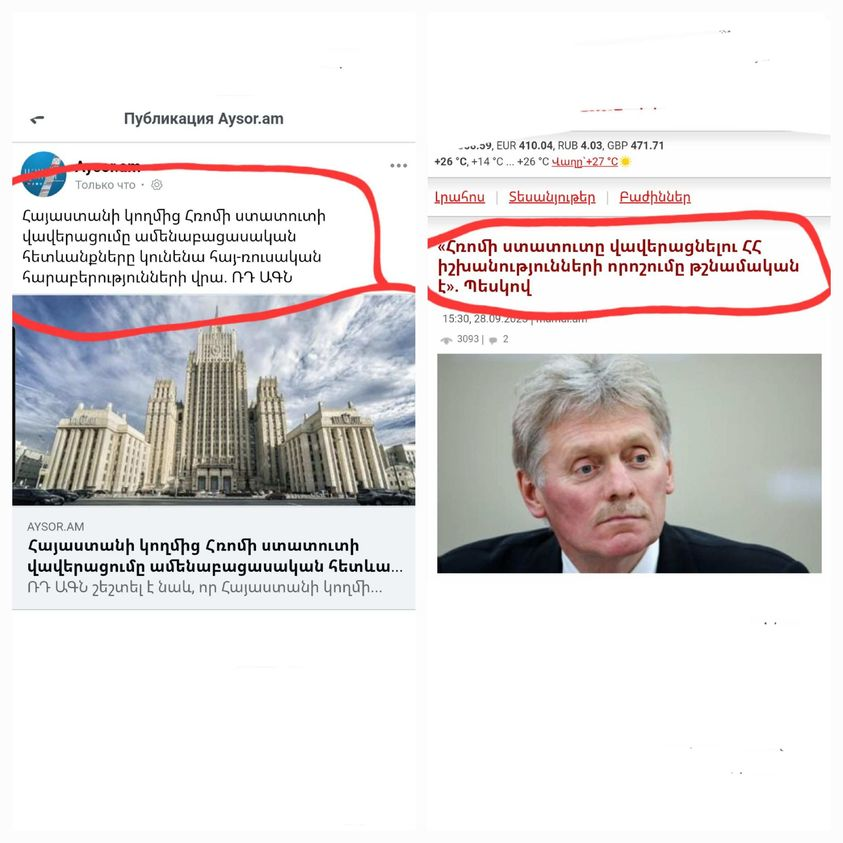Viewport: 843px width, 843px height.
Task: Tap the back arrow next to Публикация
Action: click(37, 119)
